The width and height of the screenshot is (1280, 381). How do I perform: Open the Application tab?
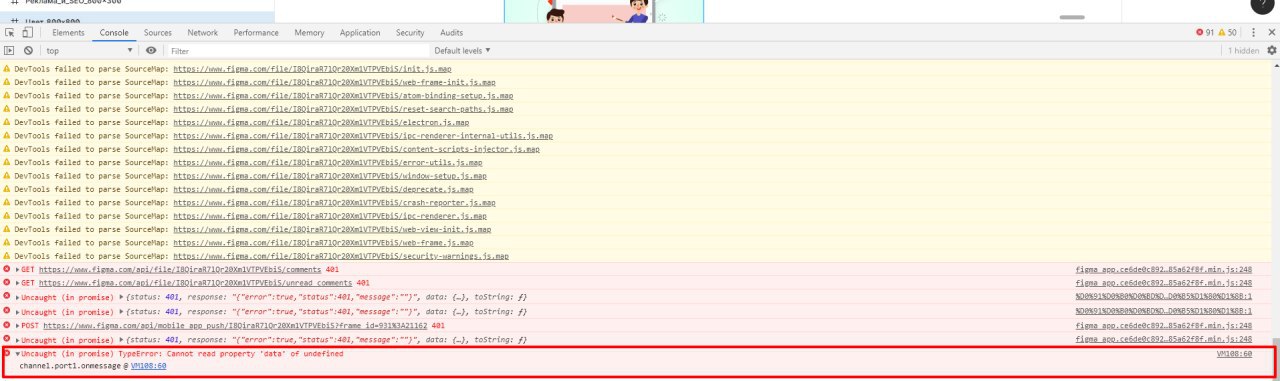coord(360,33)
